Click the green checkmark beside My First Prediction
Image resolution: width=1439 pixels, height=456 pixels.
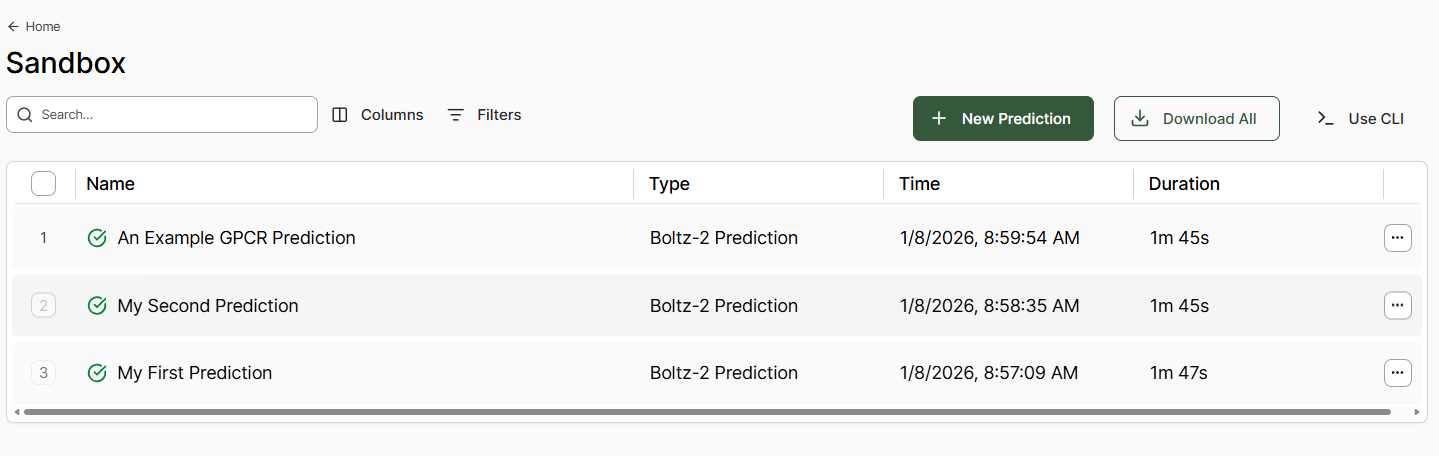point(97,373)
